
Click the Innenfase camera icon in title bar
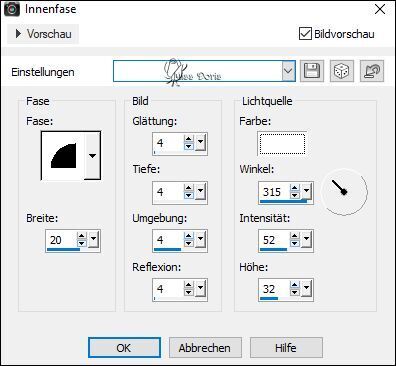coord(12,9)
